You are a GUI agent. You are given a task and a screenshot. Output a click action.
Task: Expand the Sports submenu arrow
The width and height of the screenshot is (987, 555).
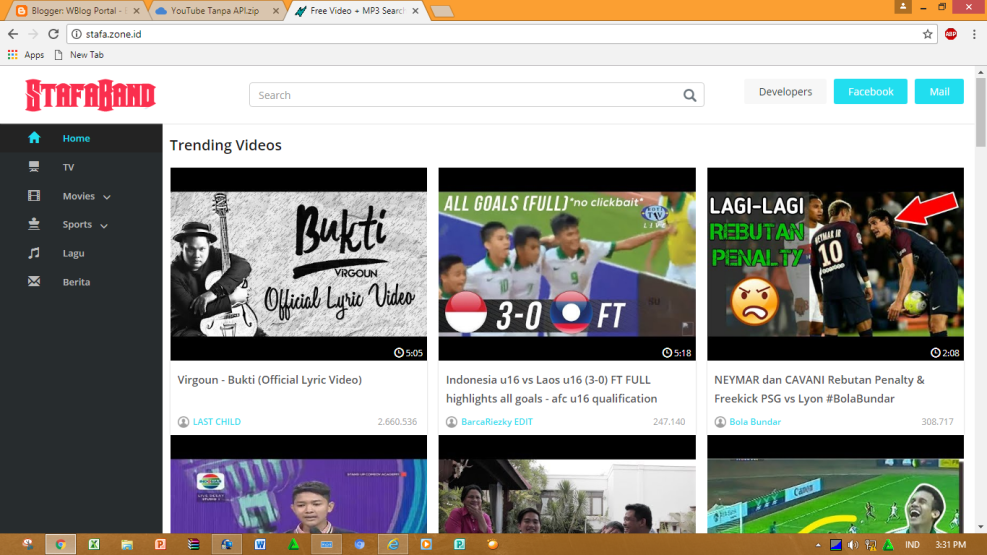104,226
